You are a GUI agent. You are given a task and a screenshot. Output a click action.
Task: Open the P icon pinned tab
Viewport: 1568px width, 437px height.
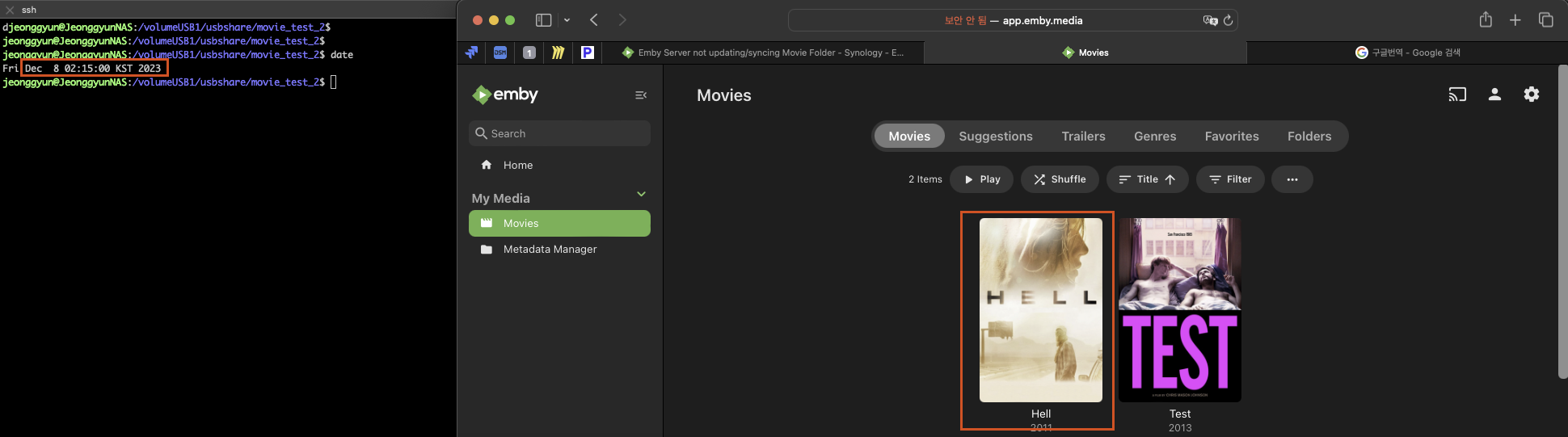pyautogui.click(x=588, y=53)
